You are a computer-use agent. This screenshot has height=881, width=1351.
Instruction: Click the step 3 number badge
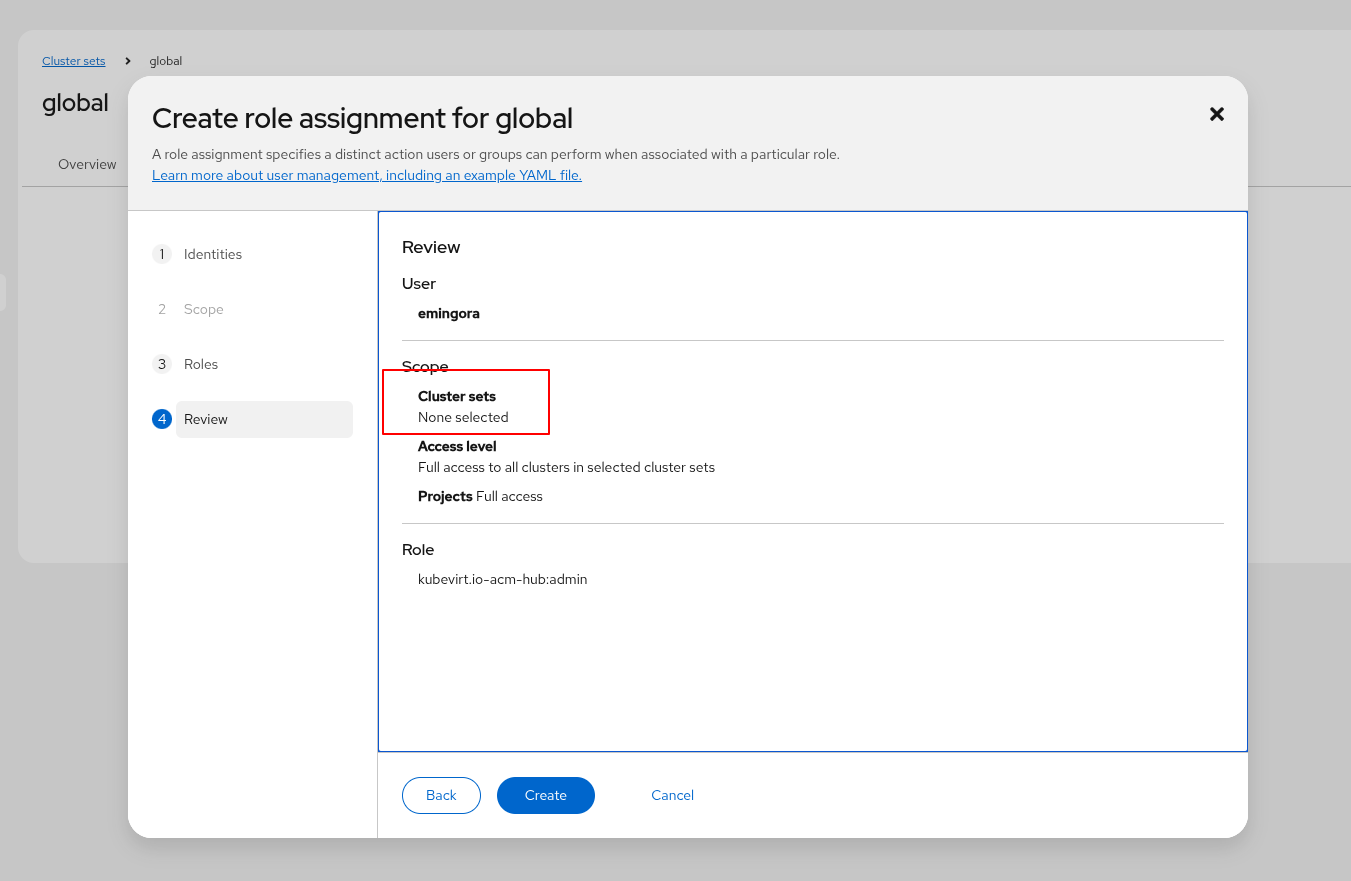162,364
